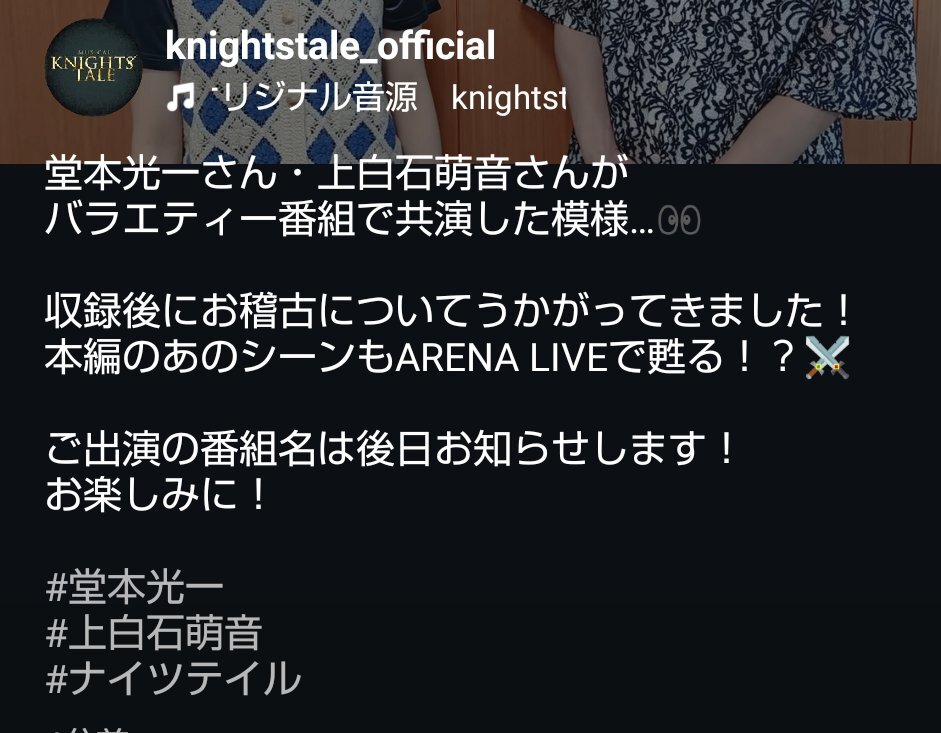The width and height of the screenshot is (941, 733).
Task: Open the Knights Tale profile avatar
Action: (x=94, y=67)
